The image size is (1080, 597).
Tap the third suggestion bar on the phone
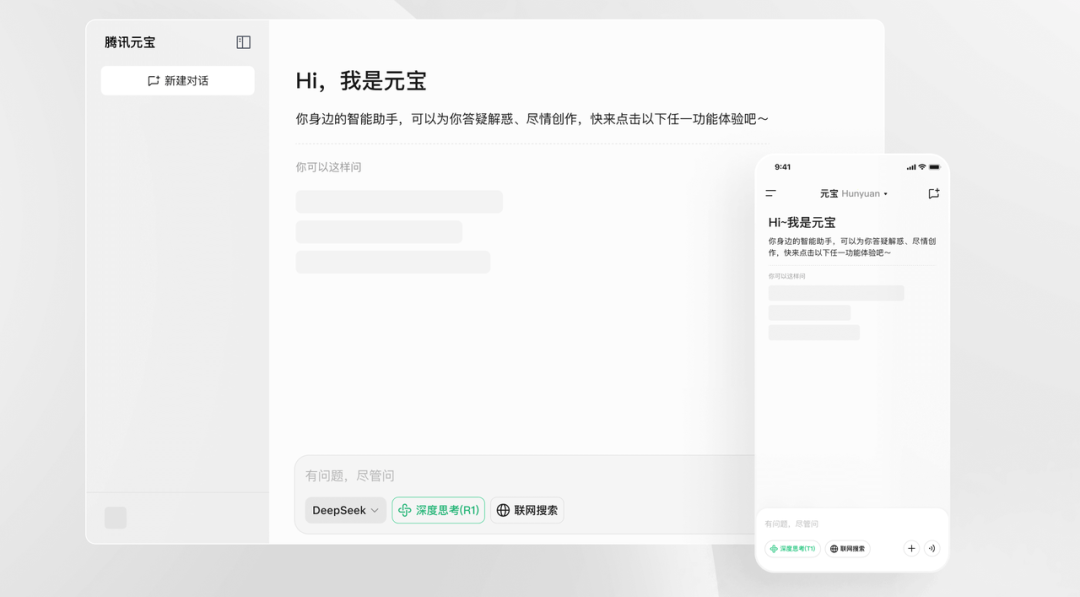click(814, 333)
